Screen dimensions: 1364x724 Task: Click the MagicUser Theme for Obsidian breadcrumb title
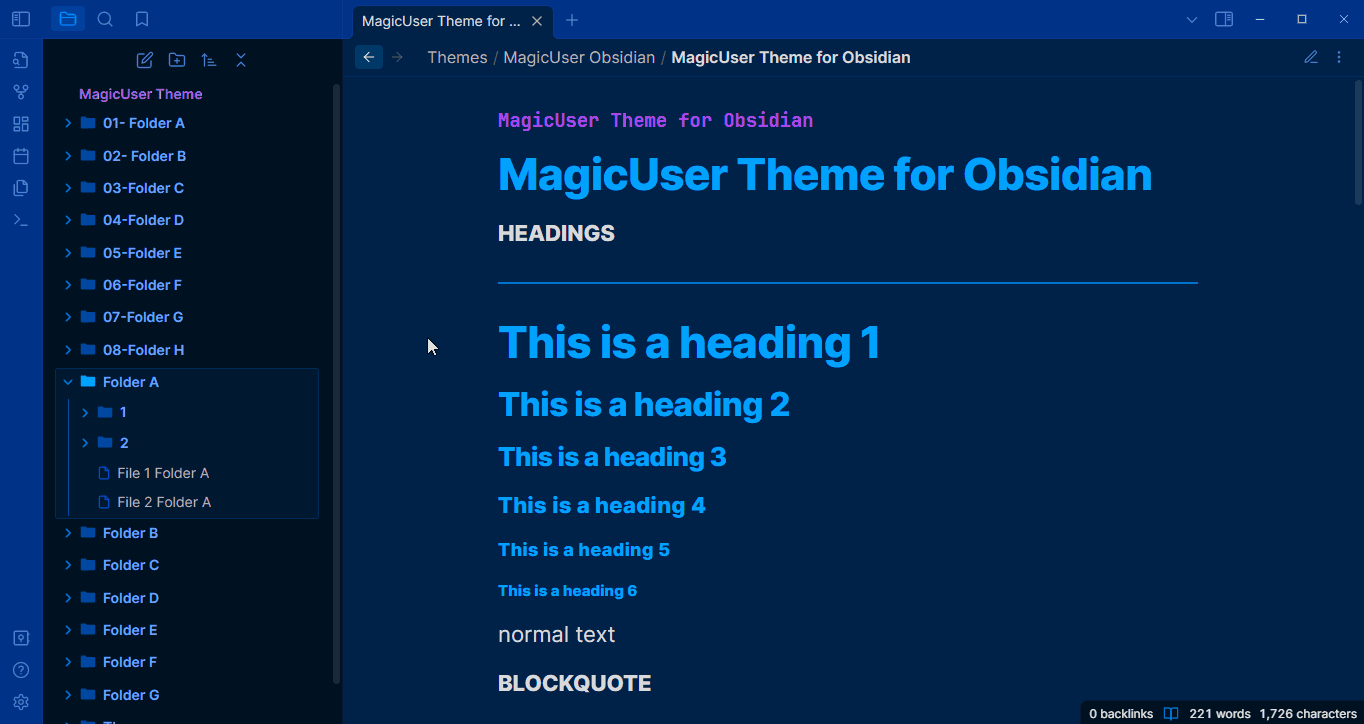[791, 57]
